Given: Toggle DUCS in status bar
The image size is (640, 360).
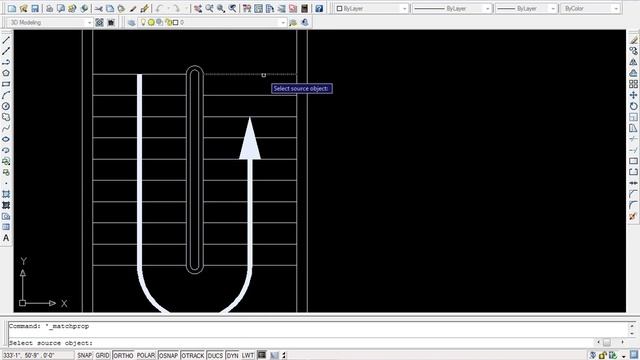Looking at the screenshot, I should tap(215, 356).
